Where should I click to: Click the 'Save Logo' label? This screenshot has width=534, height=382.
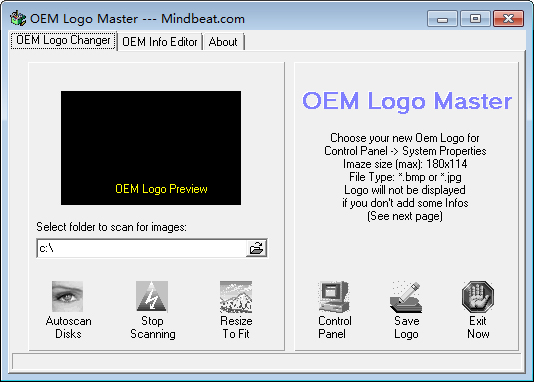click(406, 327)
